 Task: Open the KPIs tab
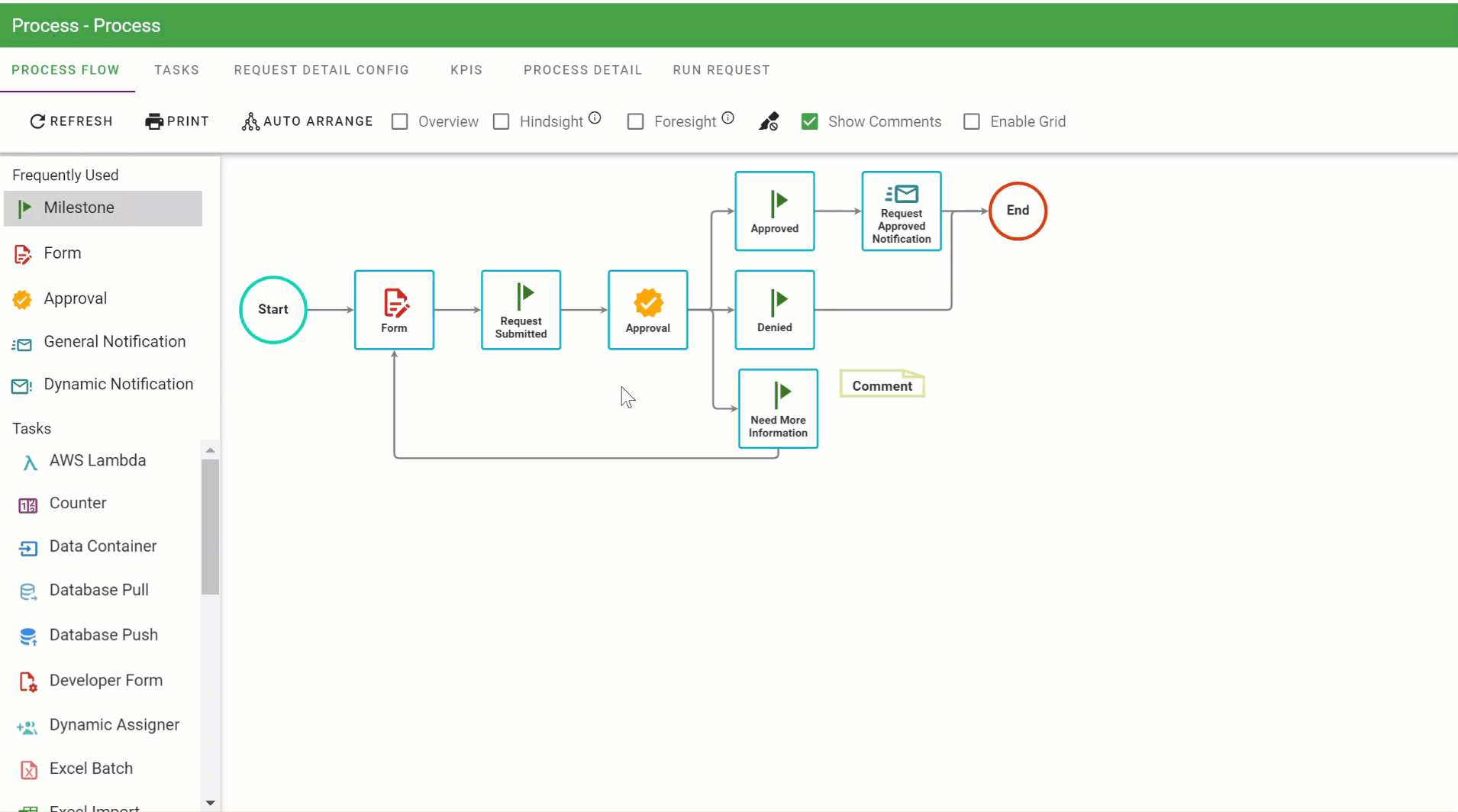click(466, 70)
